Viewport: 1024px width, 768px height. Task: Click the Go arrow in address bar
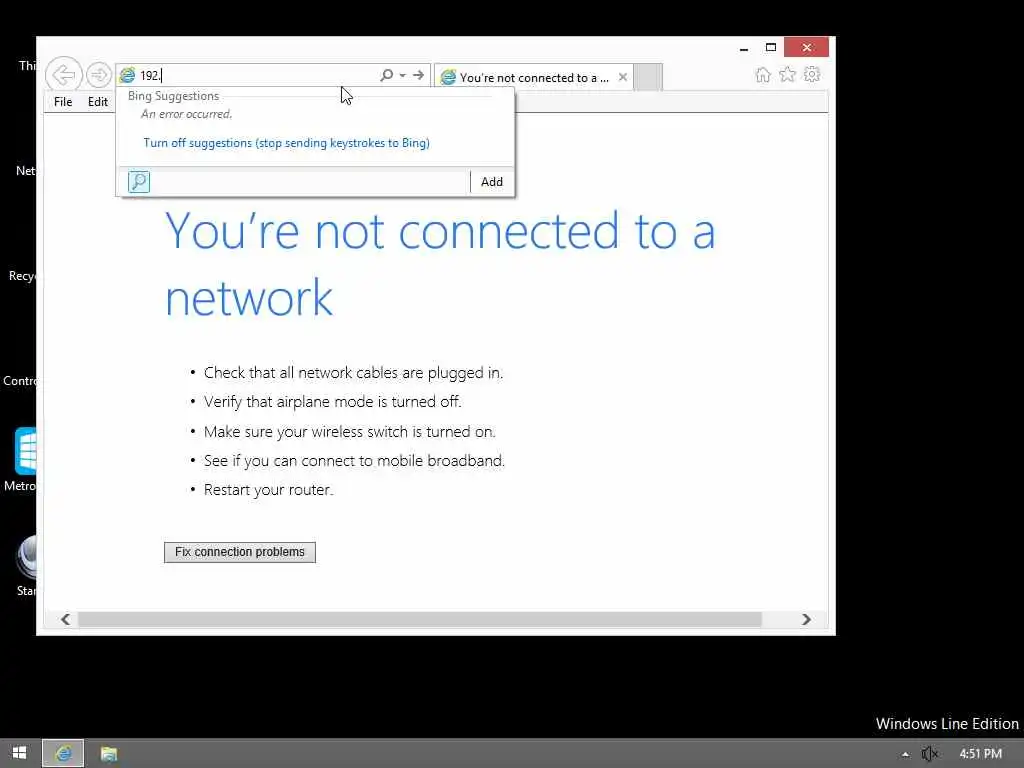click(419, 75)
